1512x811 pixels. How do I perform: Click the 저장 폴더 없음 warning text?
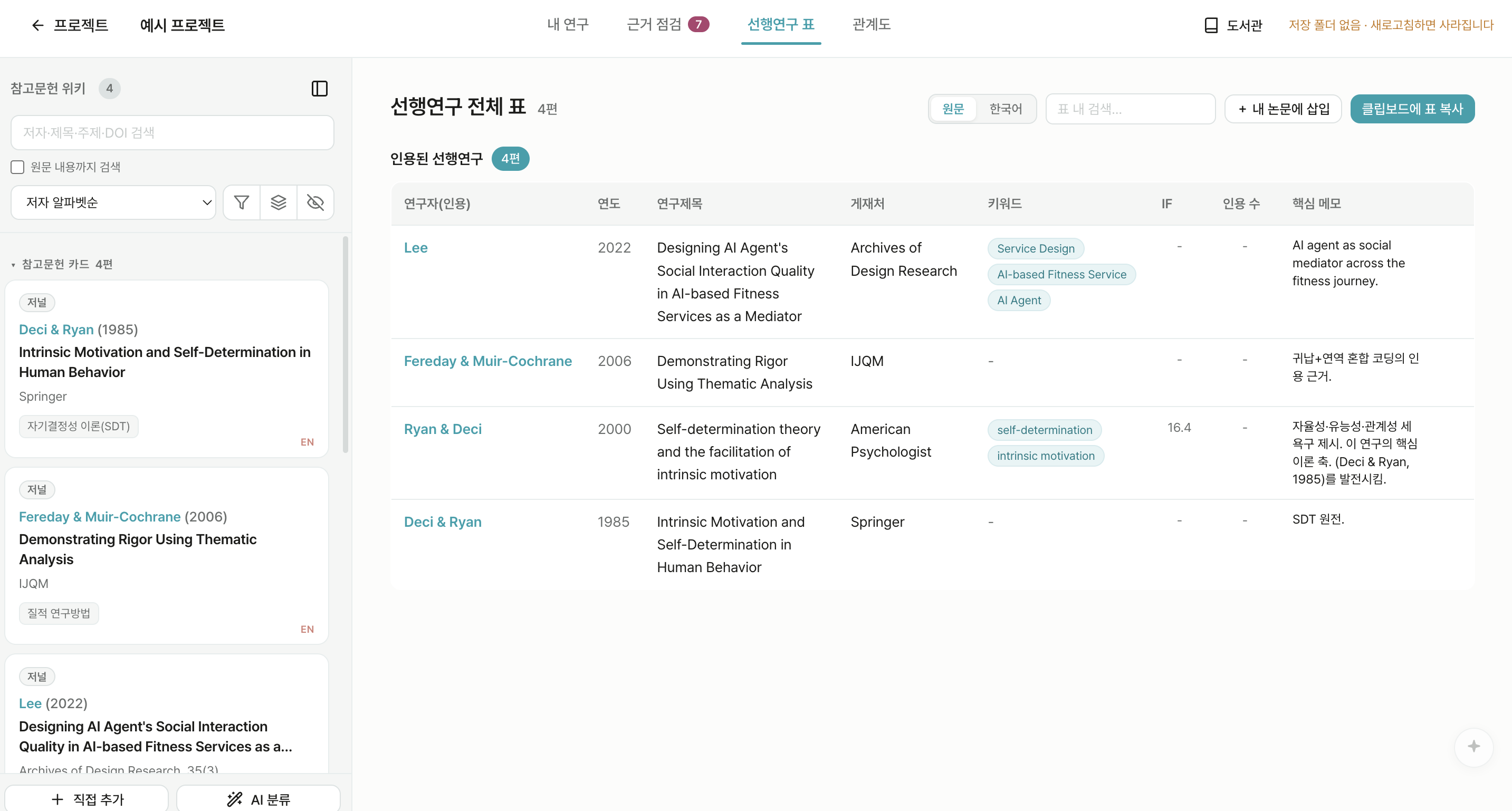coord(1391,25)
